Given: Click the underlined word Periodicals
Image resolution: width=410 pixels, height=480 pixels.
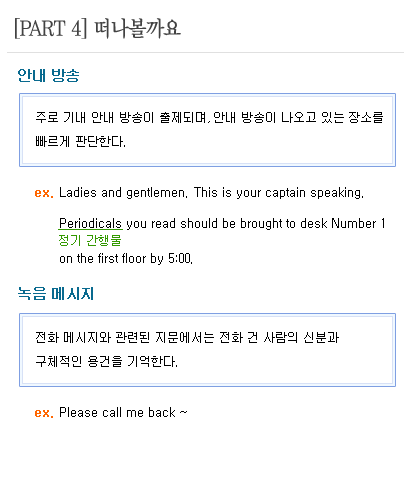Looking at the screenshot, I should pyautogui.click(x=90, y=223).
